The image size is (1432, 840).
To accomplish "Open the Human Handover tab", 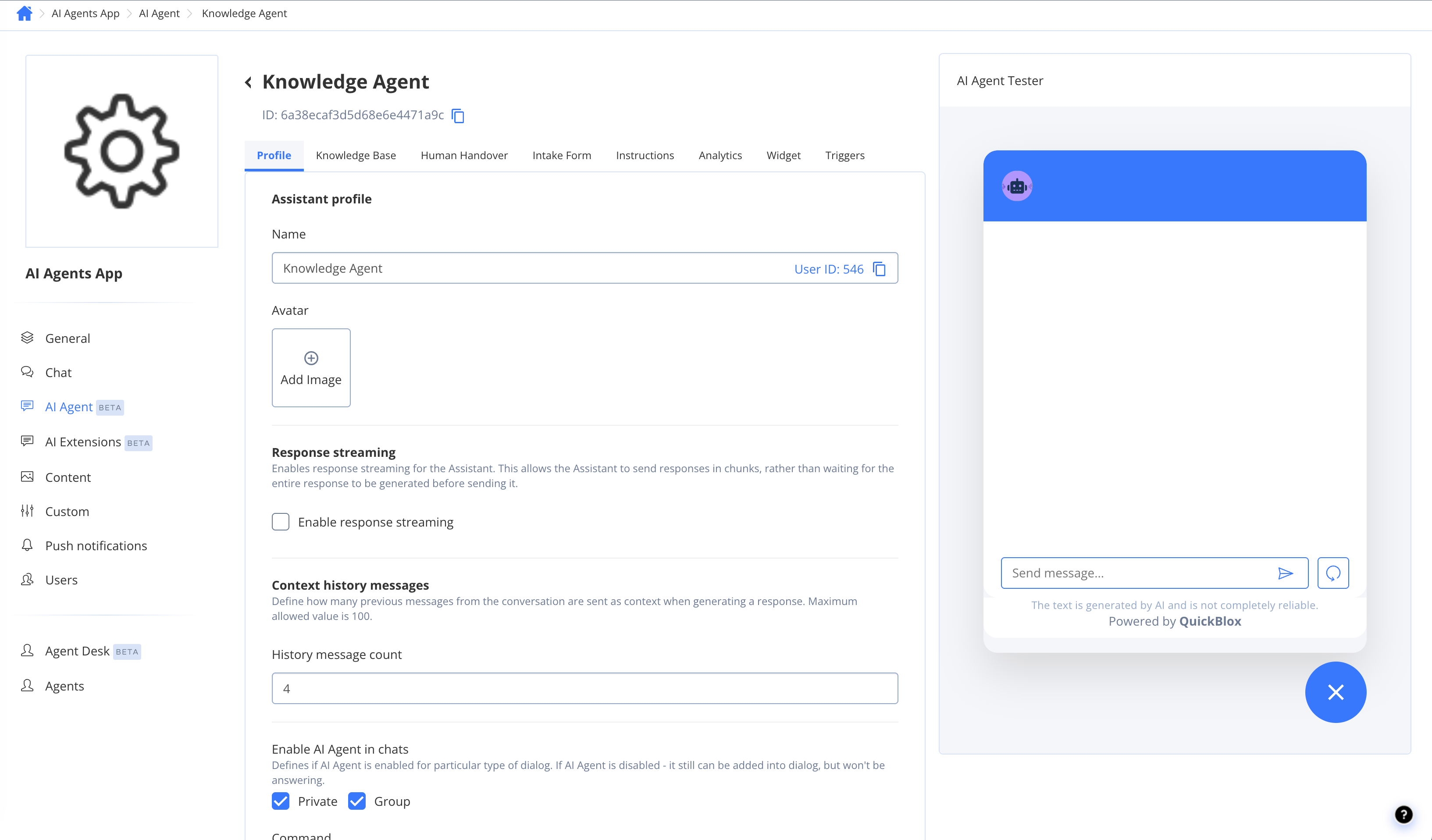I will 464,155.
